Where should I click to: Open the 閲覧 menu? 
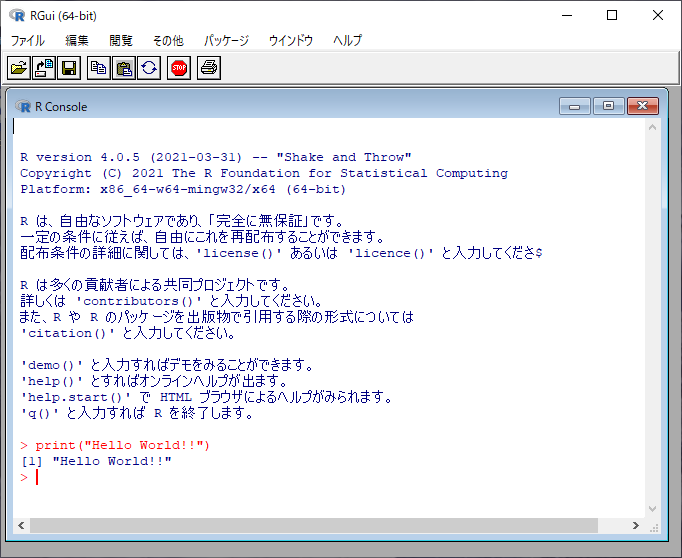click(x=120, y=40)
